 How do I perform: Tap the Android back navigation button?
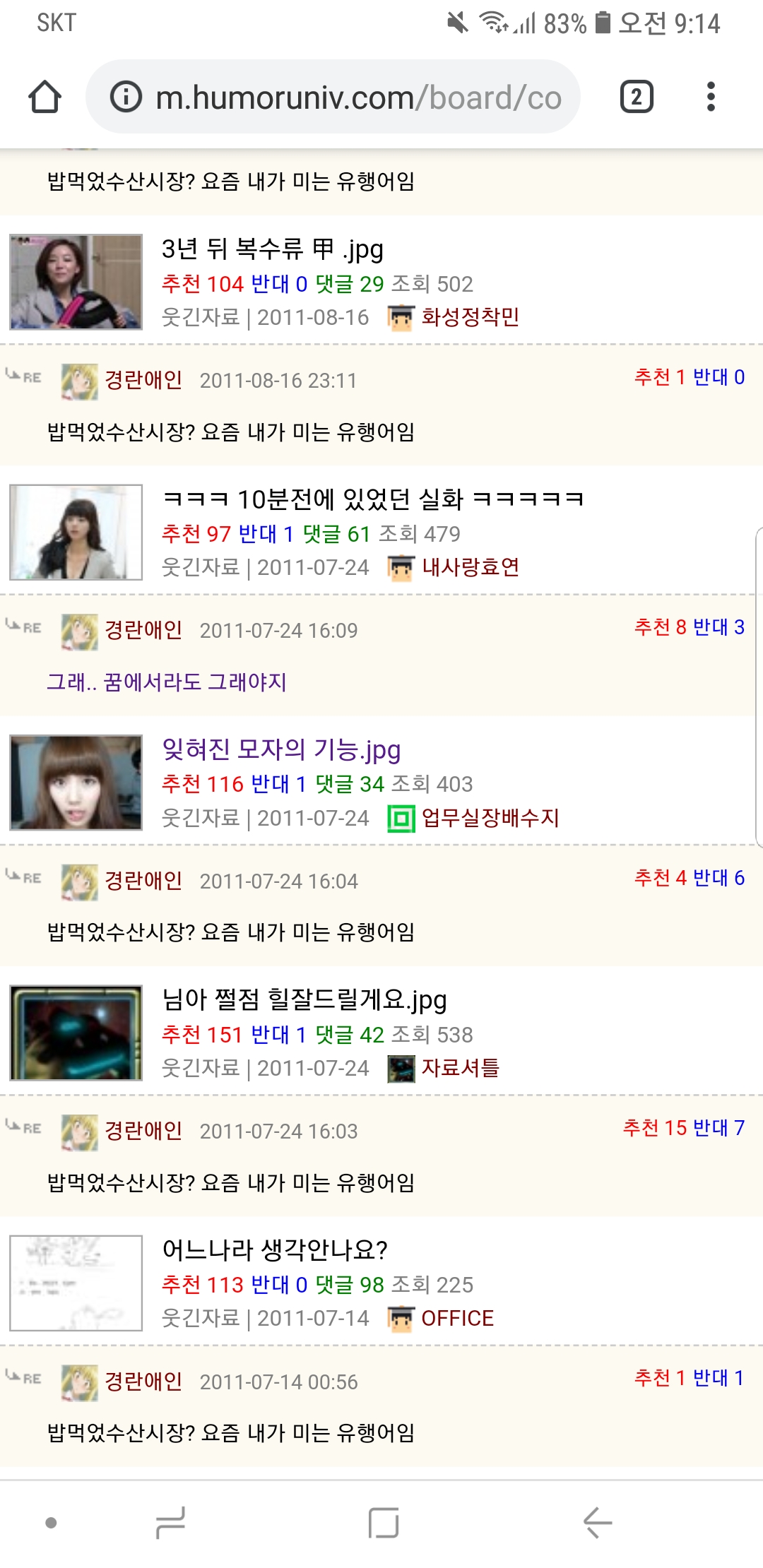598,1522
